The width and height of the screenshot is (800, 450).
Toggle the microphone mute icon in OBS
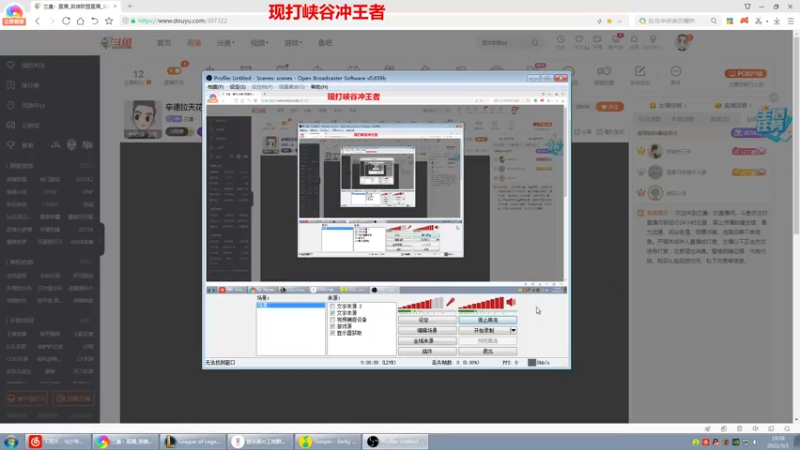coord(450,303)
